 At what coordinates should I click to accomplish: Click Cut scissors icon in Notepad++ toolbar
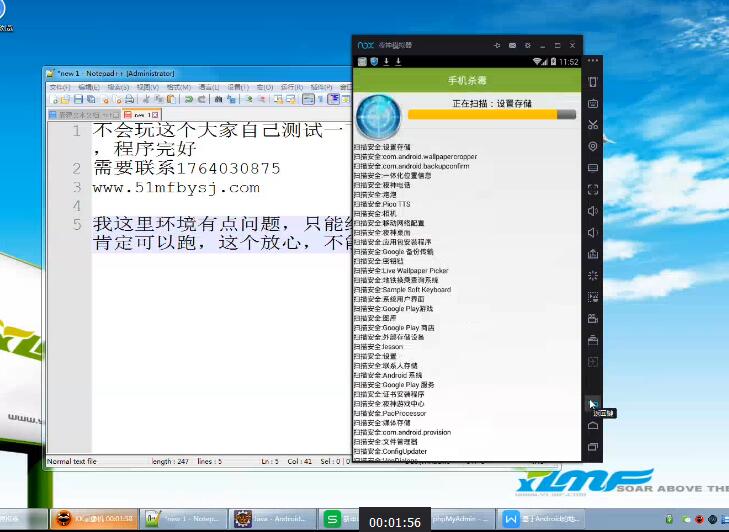coord(146,99)
